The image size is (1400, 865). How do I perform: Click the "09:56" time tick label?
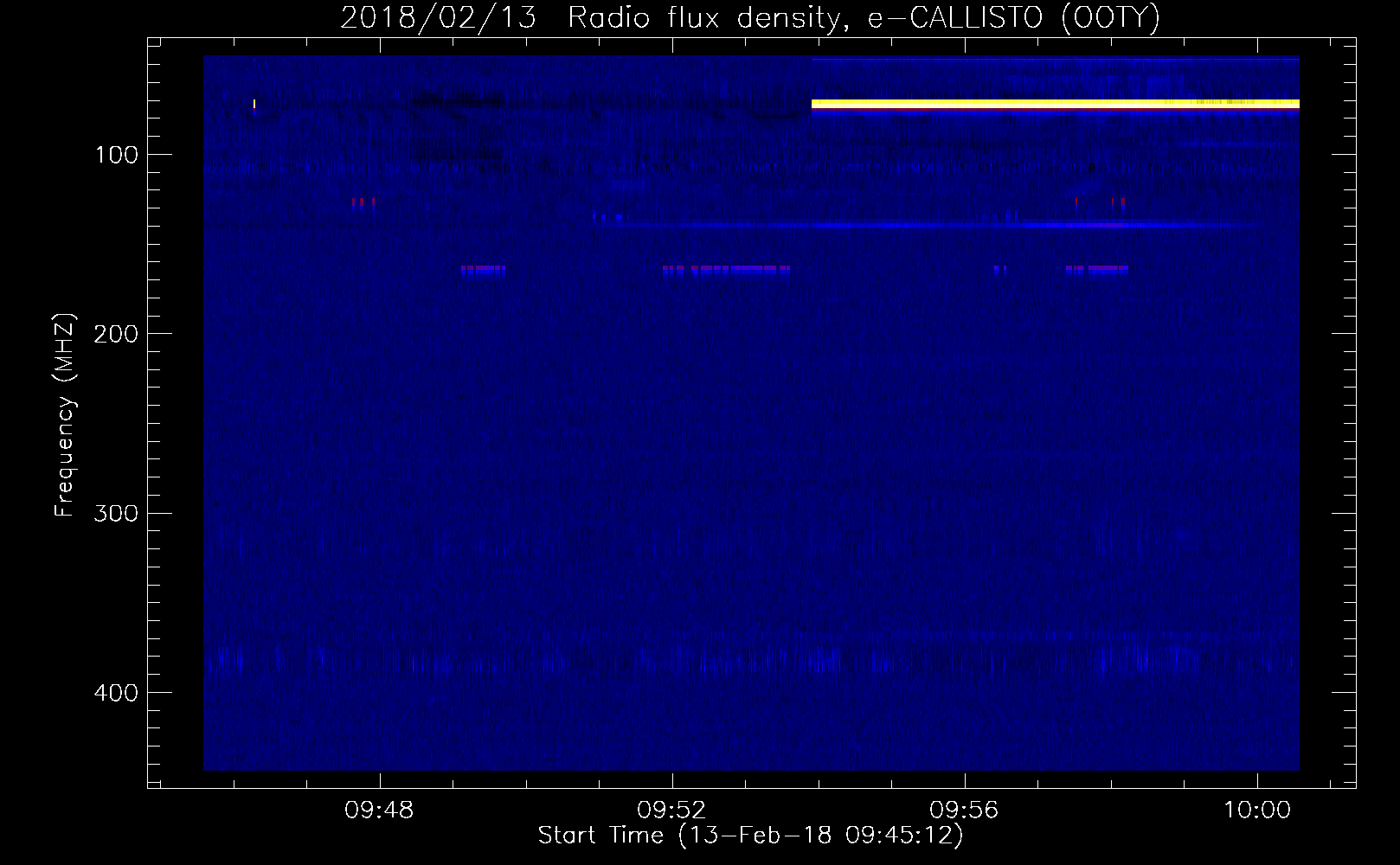point(964,811)
